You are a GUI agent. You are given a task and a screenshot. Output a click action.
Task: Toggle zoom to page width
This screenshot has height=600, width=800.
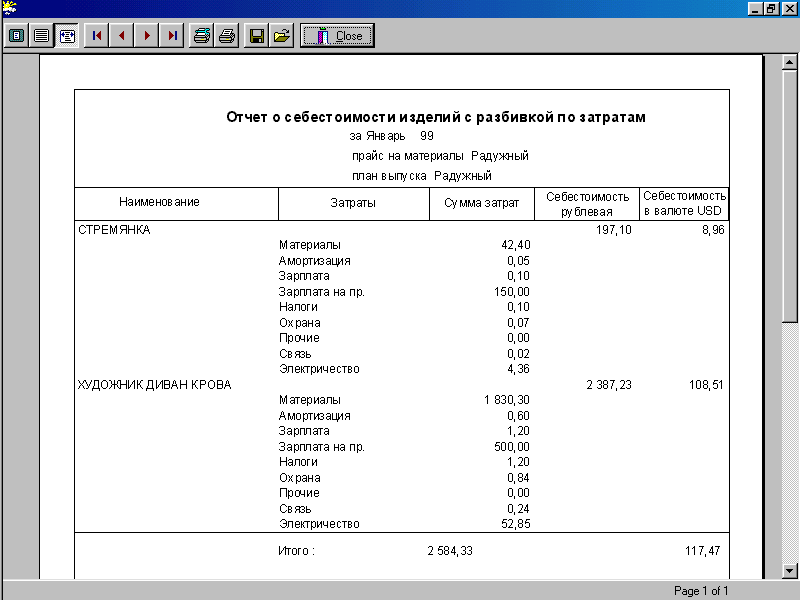click(67, 36)
